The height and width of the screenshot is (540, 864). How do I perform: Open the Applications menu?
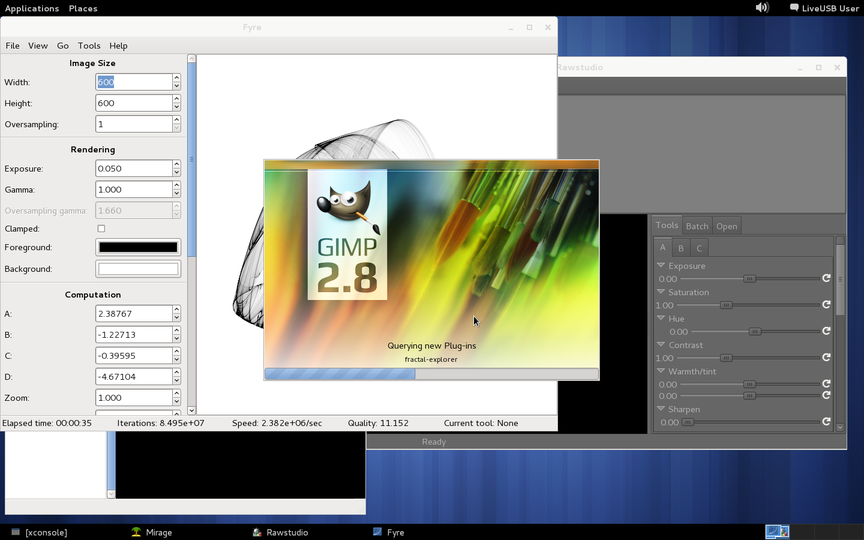pos(32,8)
